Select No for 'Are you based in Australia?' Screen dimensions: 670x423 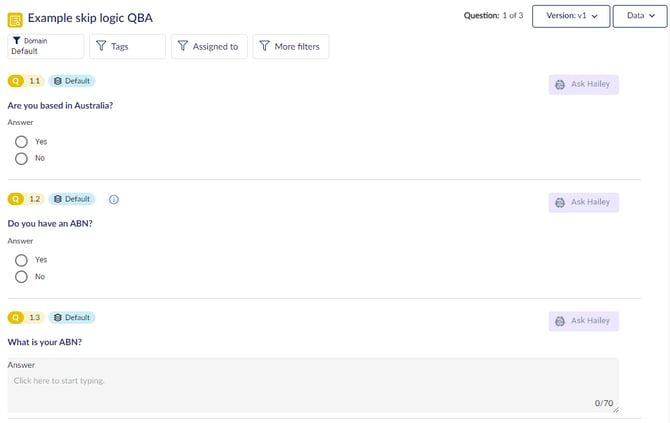[21, 158]
